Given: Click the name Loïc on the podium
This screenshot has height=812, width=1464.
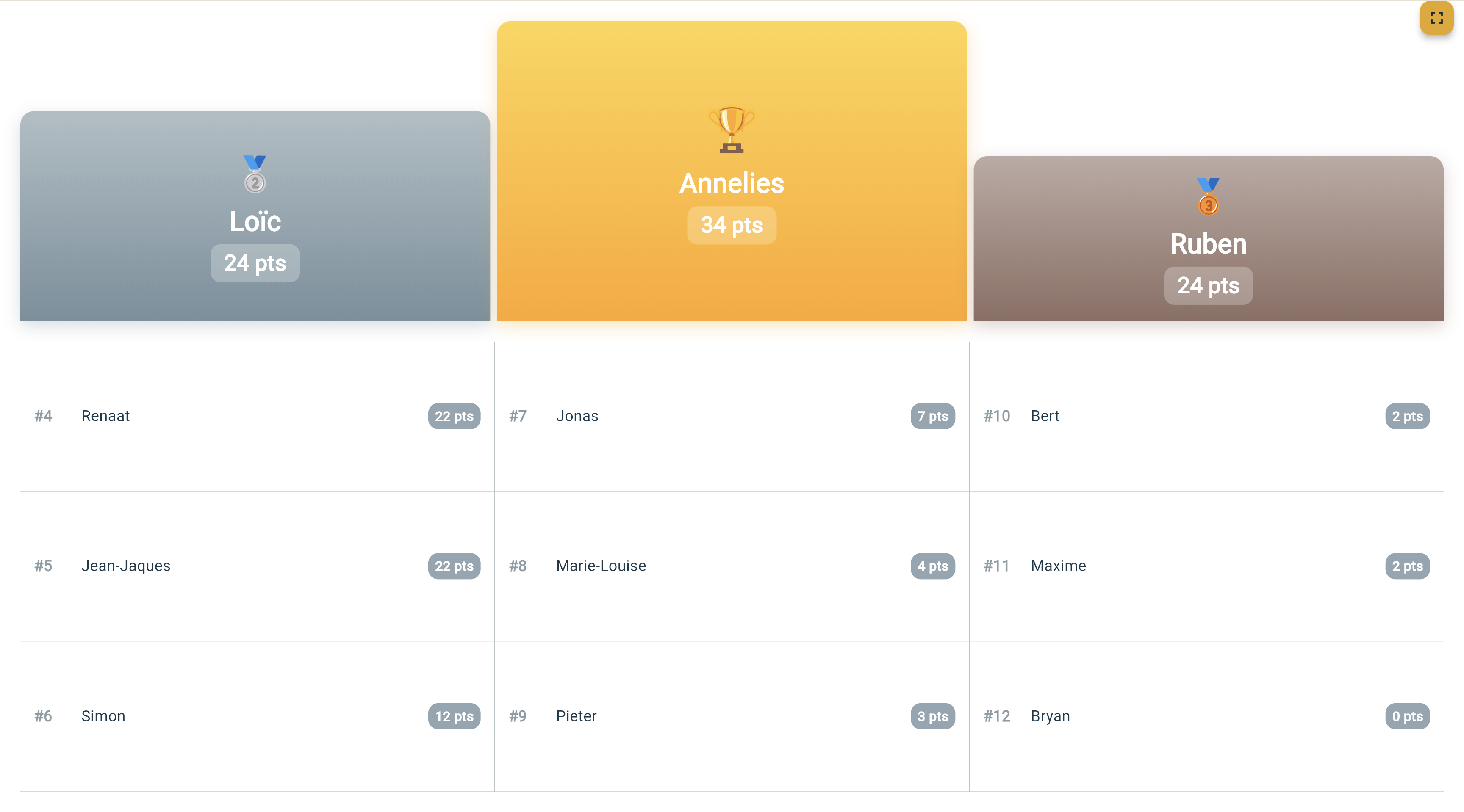Looking at the screenshot, I should pyautogui.click(x=255, y=221).
